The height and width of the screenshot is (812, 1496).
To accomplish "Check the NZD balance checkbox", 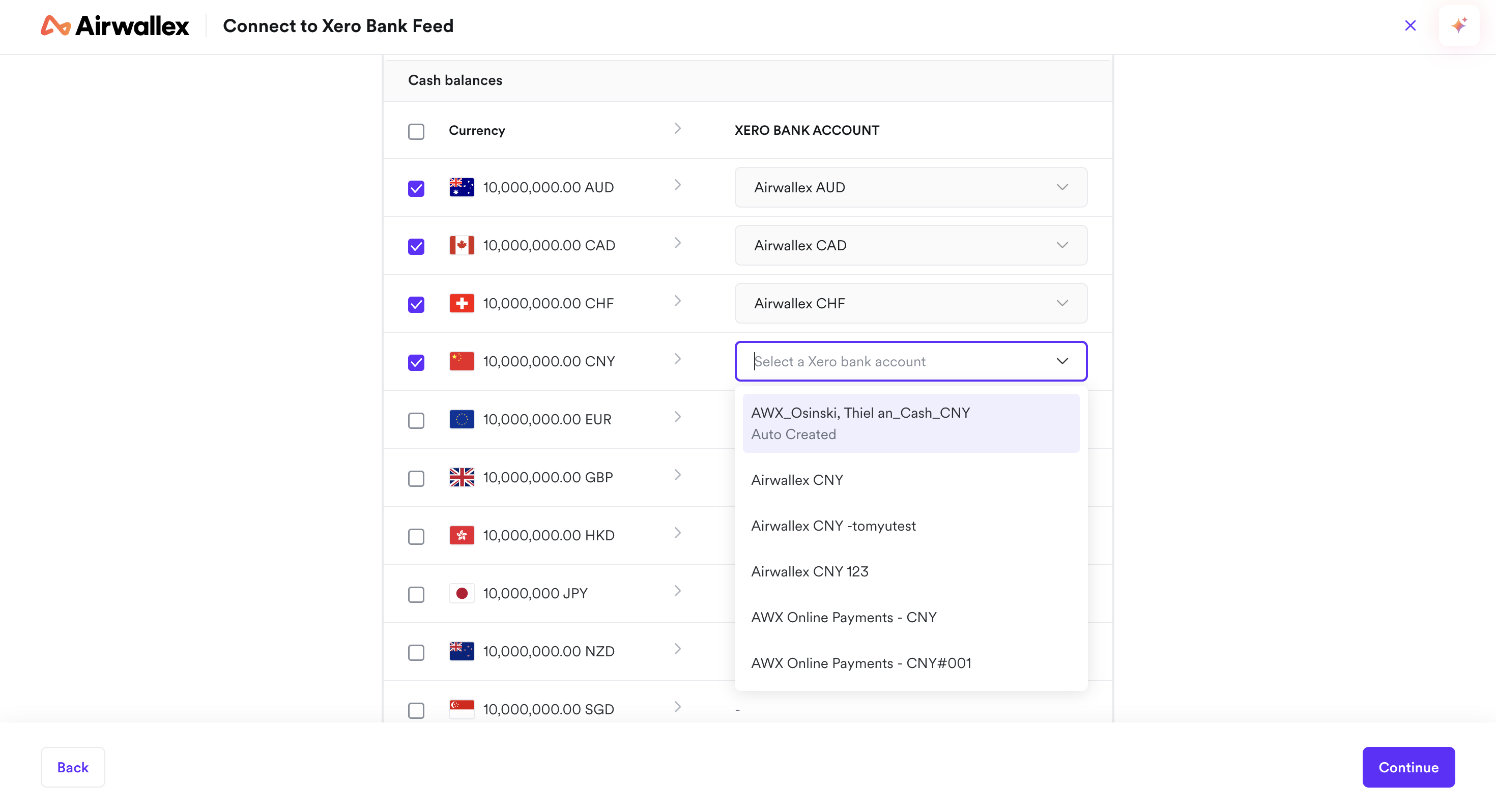I will pyautogui.click(x=416, y=653).
